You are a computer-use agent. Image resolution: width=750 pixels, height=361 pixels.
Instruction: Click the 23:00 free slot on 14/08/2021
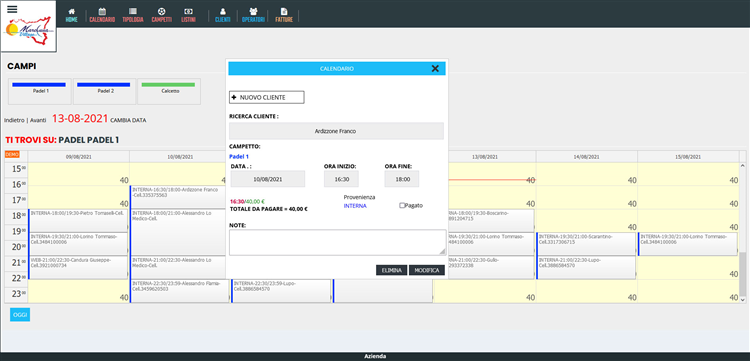coord(586,291)
